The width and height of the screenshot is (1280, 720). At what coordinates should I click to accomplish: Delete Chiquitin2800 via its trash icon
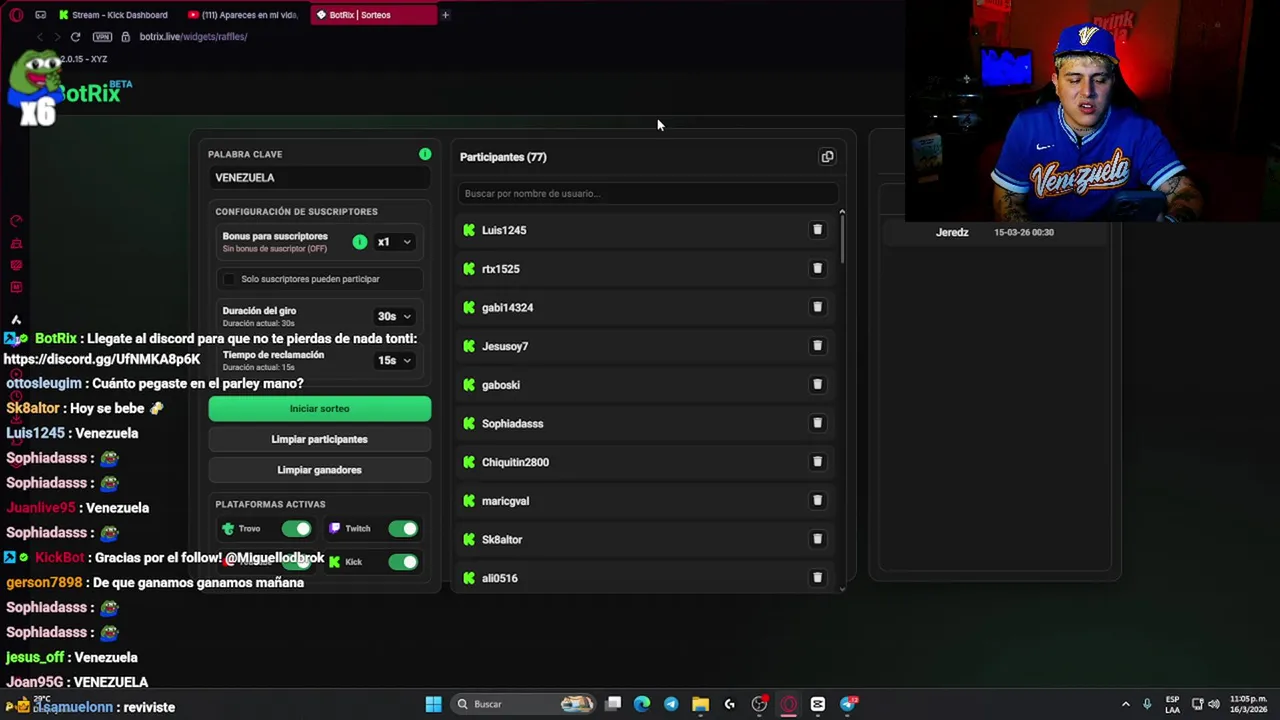coord(817,462)
